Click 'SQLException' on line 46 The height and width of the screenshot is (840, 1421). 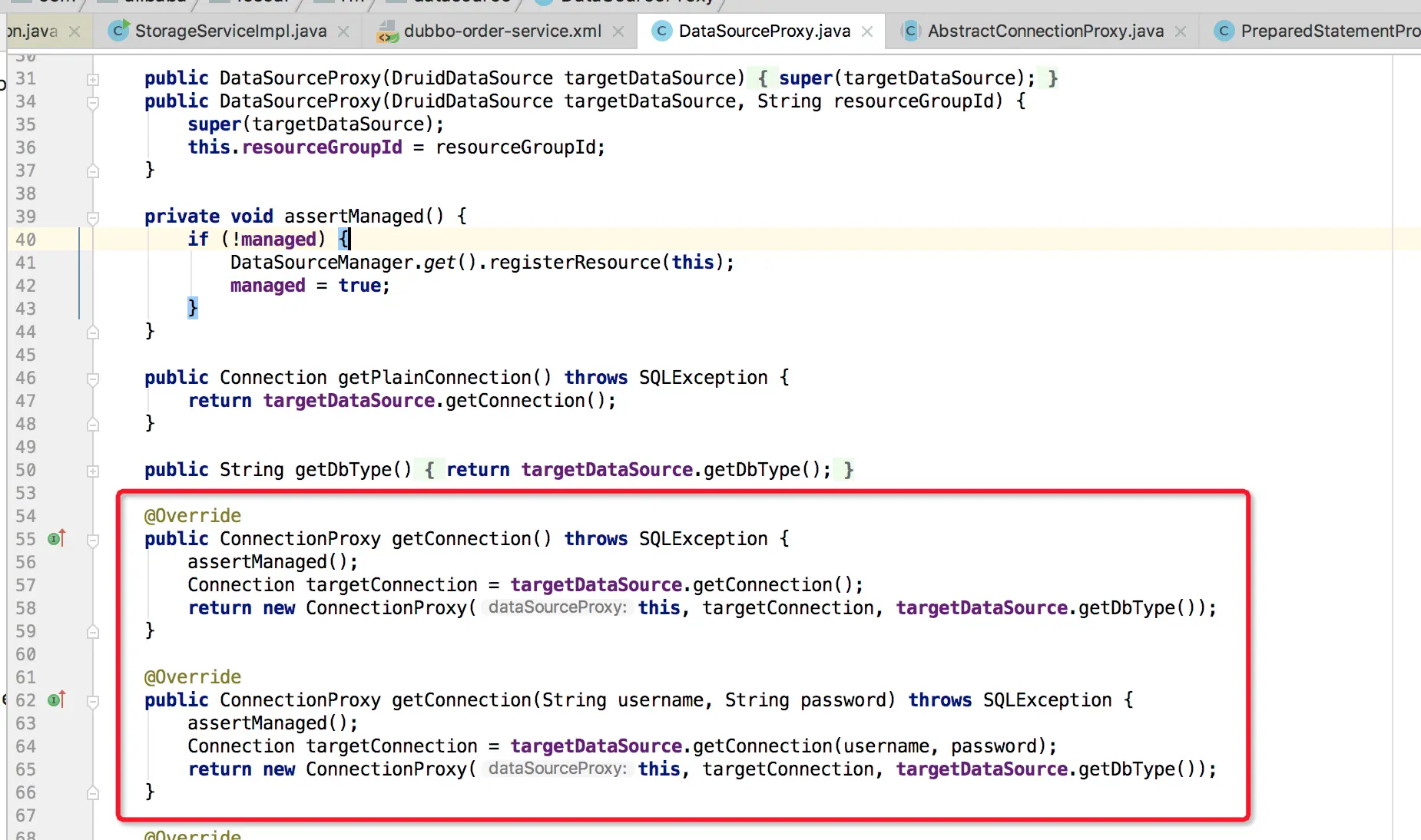(703, 378)
